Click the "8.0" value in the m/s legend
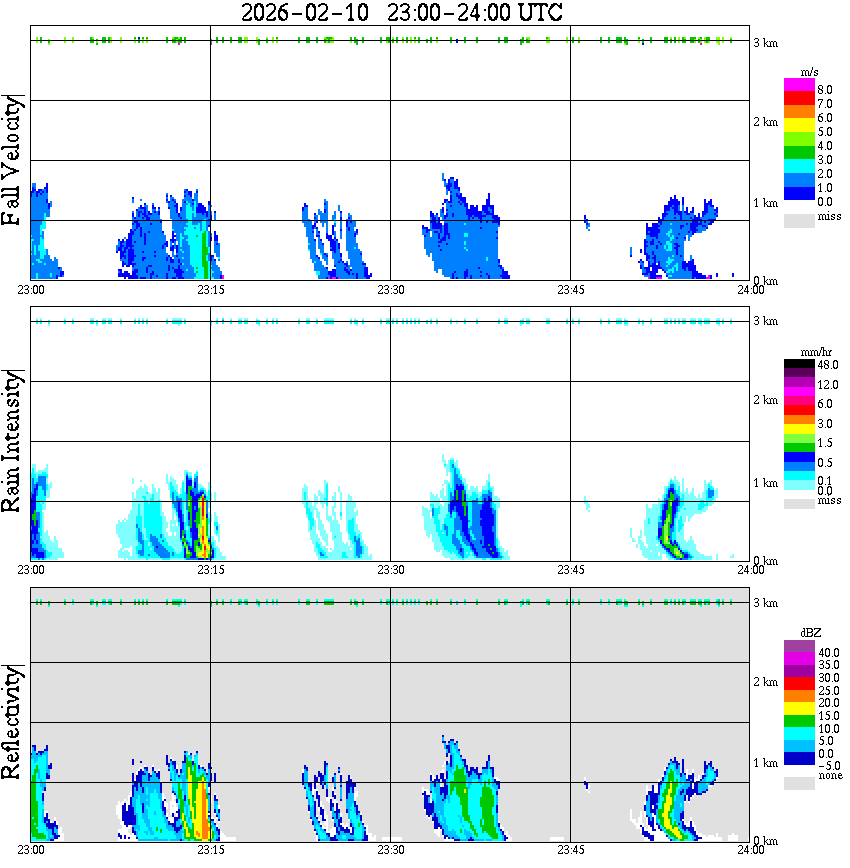The image size is (850, 868). (825, 90)
